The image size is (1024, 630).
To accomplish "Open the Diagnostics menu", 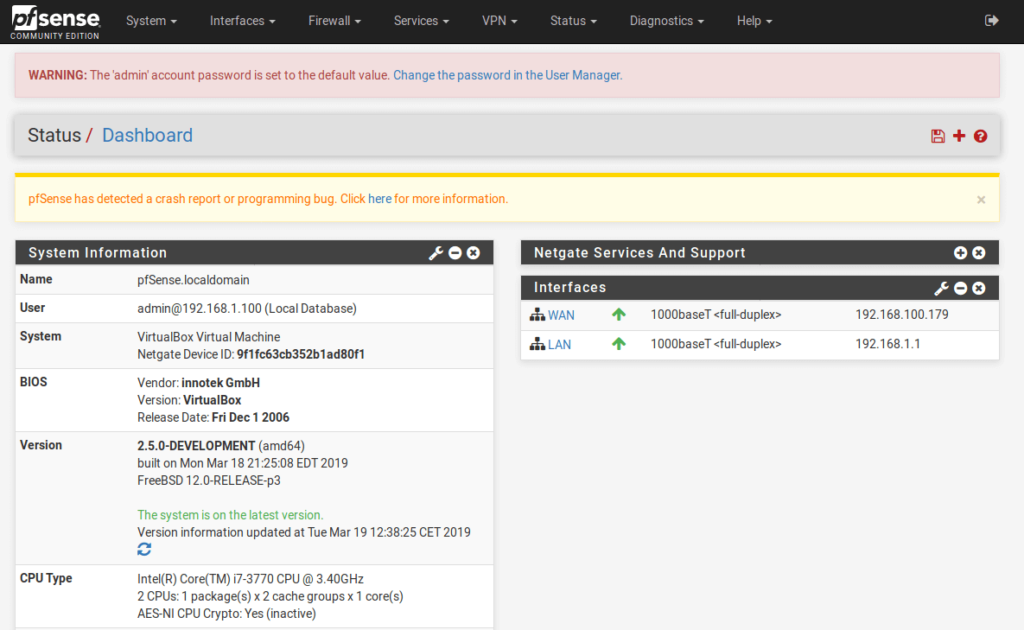I will pos(666,20).
